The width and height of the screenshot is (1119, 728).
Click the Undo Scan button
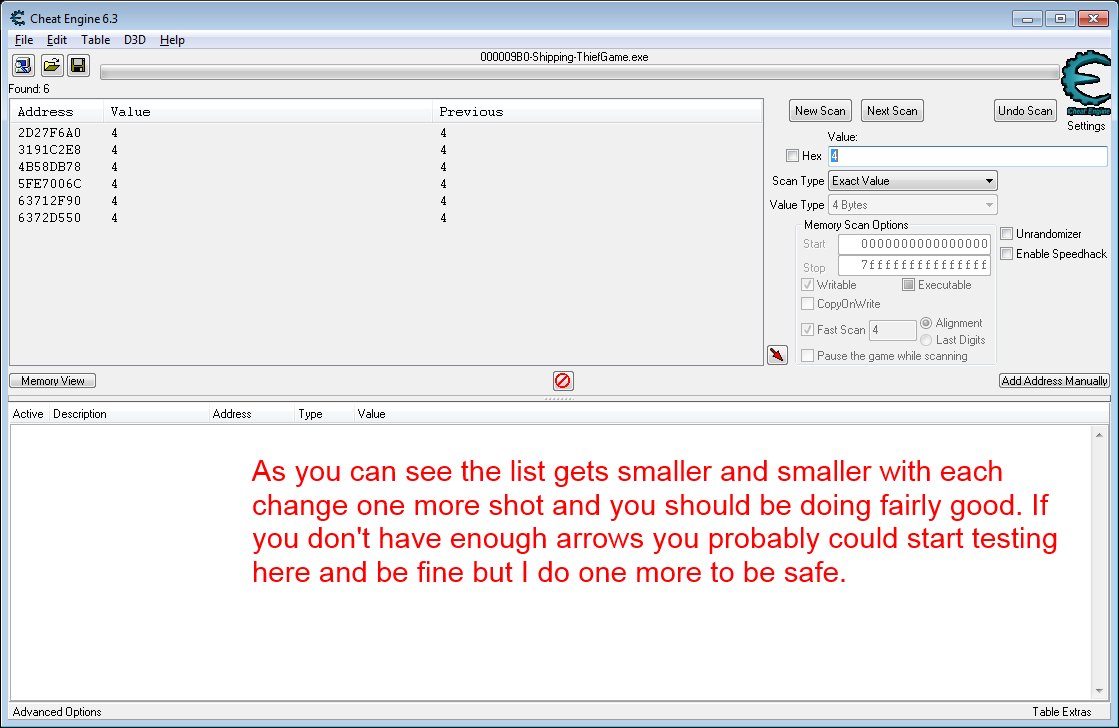[1025, 111]
